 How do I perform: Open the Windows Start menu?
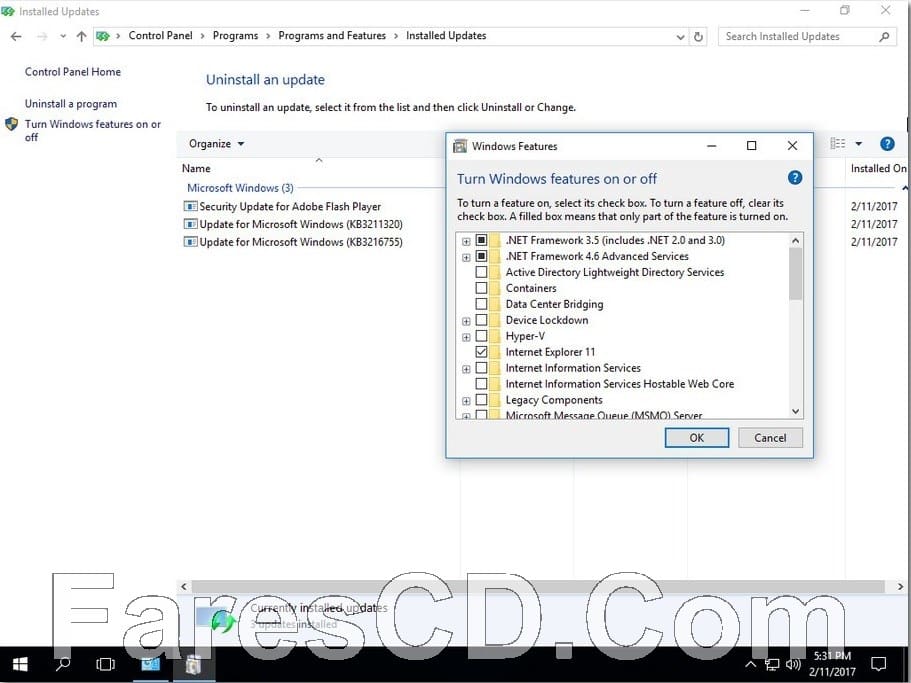(20, 664)
